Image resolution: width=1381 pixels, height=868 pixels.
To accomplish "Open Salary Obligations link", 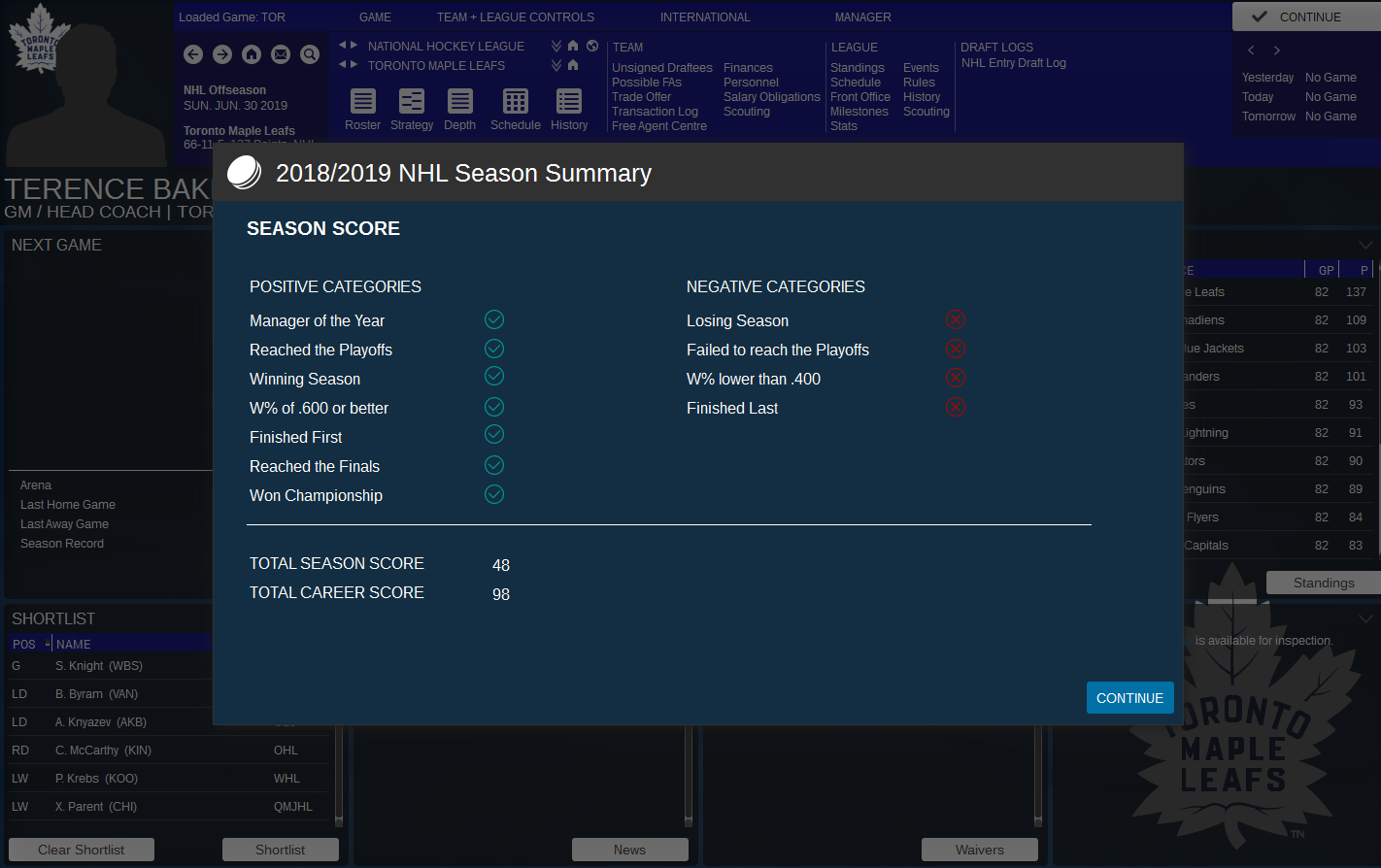I will coord(772,97).
